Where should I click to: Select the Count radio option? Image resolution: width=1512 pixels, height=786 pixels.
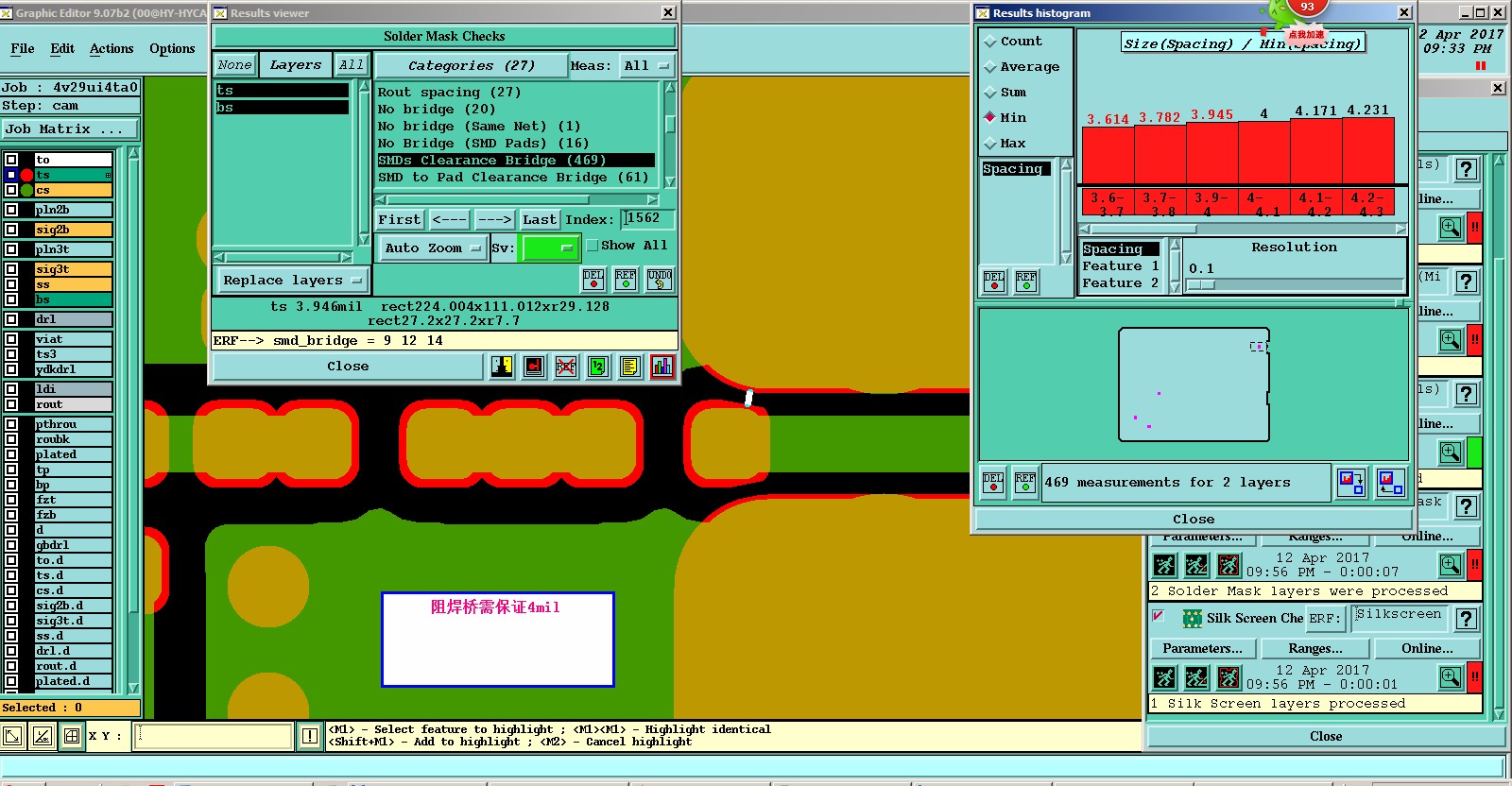tap(990, 42)
